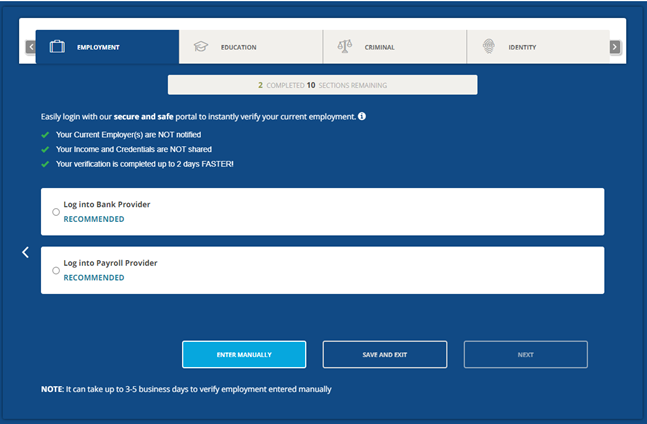
Task: Click the Log into Bank Provider card
Action: click(322, 212)
